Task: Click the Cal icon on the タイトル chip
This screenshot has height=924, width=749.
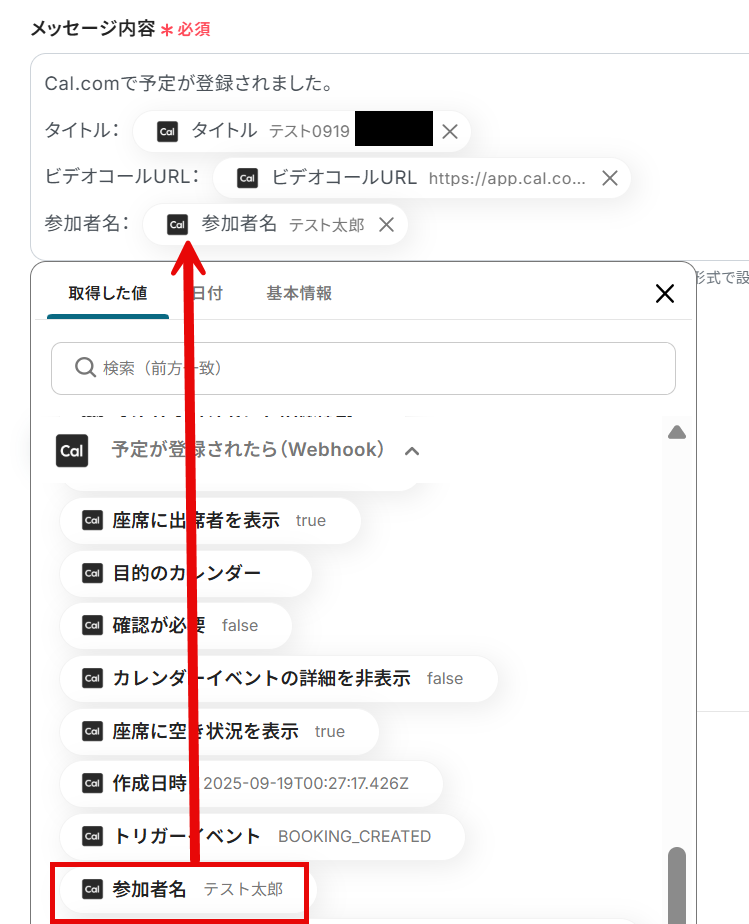Action: (167, 131)
